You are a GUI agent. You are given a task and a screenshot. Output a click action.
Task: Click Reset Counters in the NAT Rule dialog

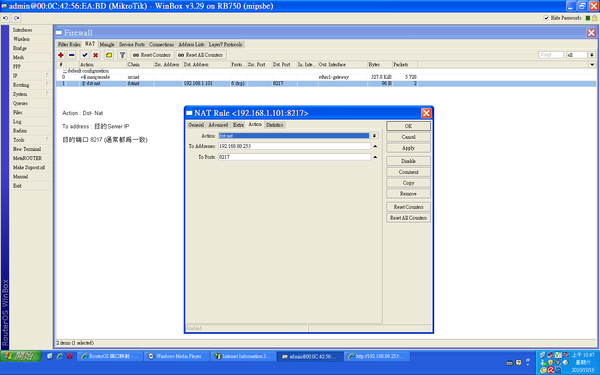click(408, 207)
